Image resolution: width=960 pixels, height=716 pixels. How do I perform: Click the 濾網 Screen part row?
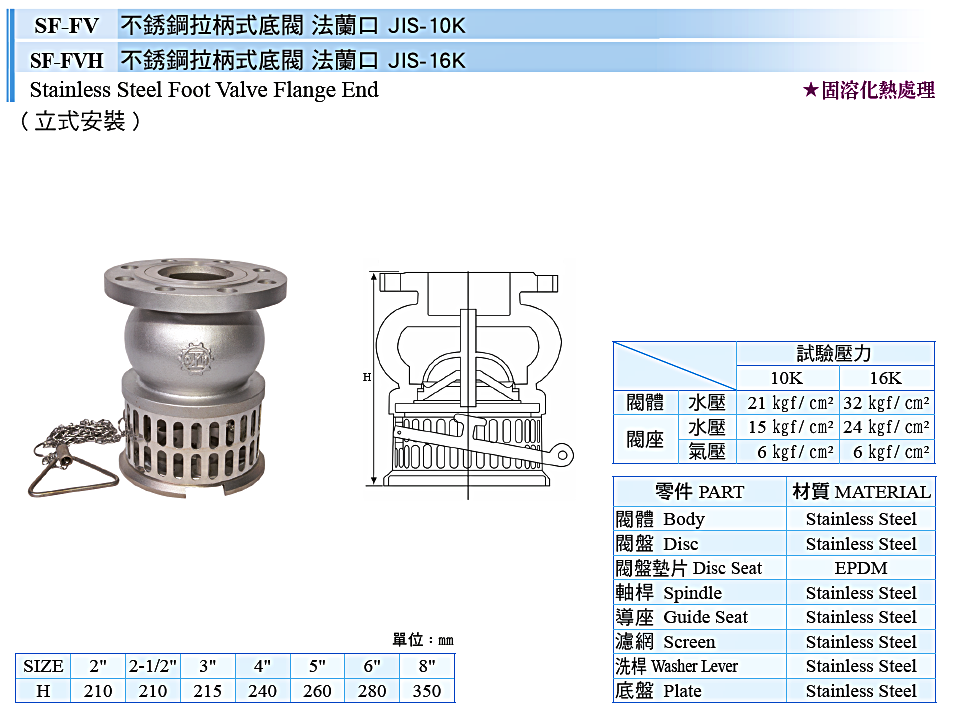click(774, 641)
